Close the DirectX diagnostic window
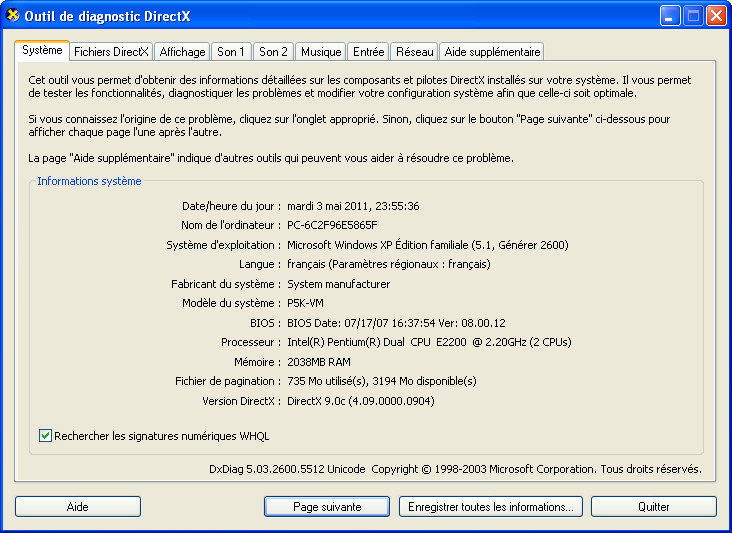 (716, 16)
